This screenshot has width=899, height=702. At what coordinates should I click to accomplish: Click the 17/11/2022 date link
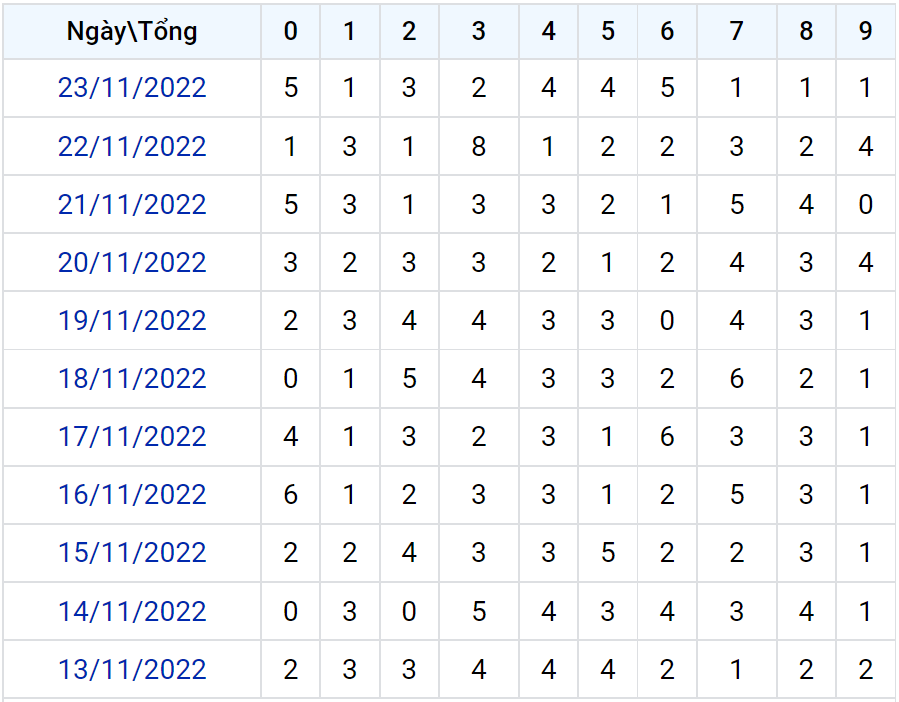pyautogui.click(x=132, y=437)
